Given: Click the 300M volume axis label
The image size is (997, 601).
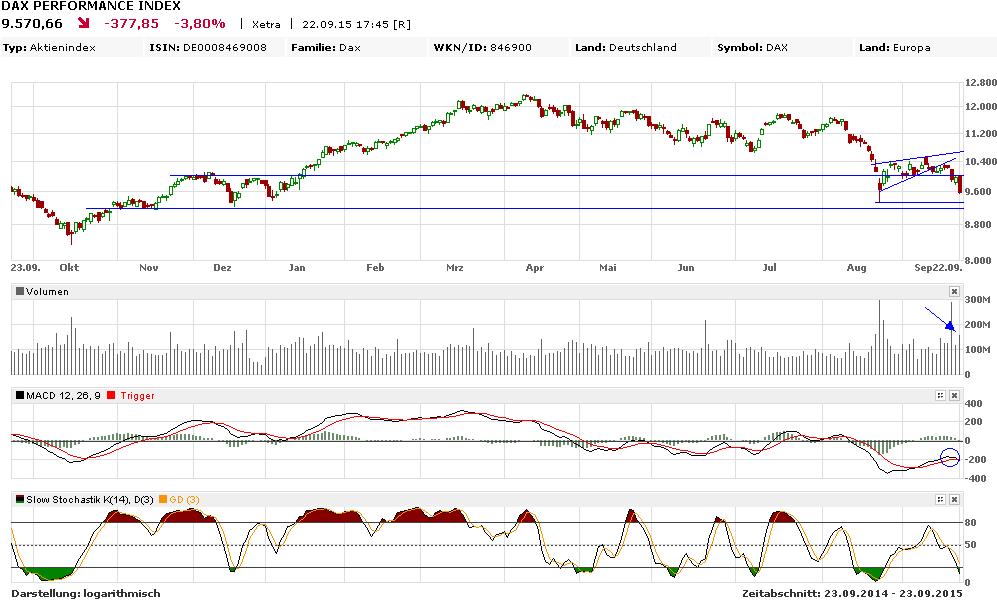Looking at the screenshot, I should (977, 300).
